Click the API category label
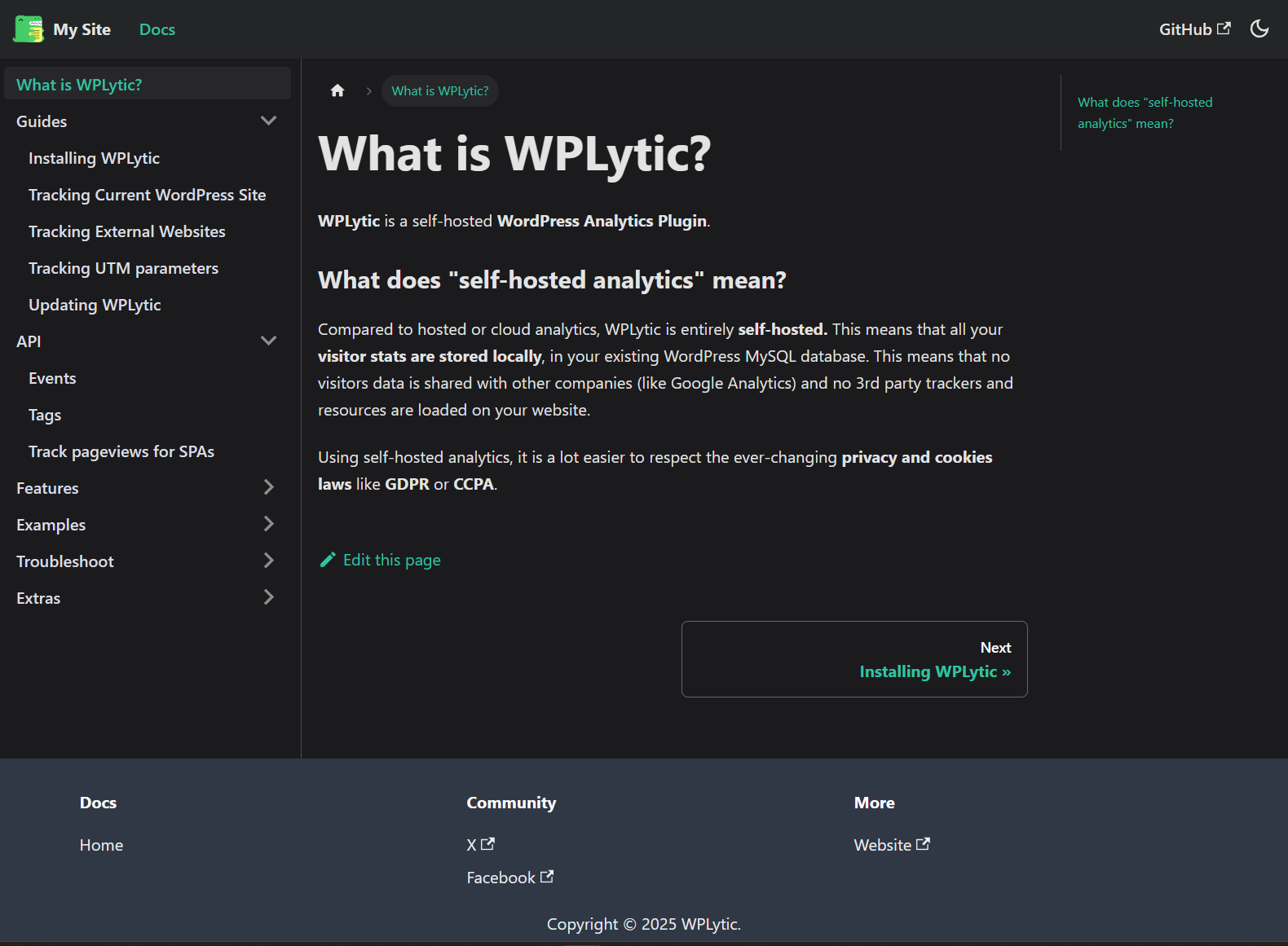This screenshot has width=1288, height=946. 29,341
